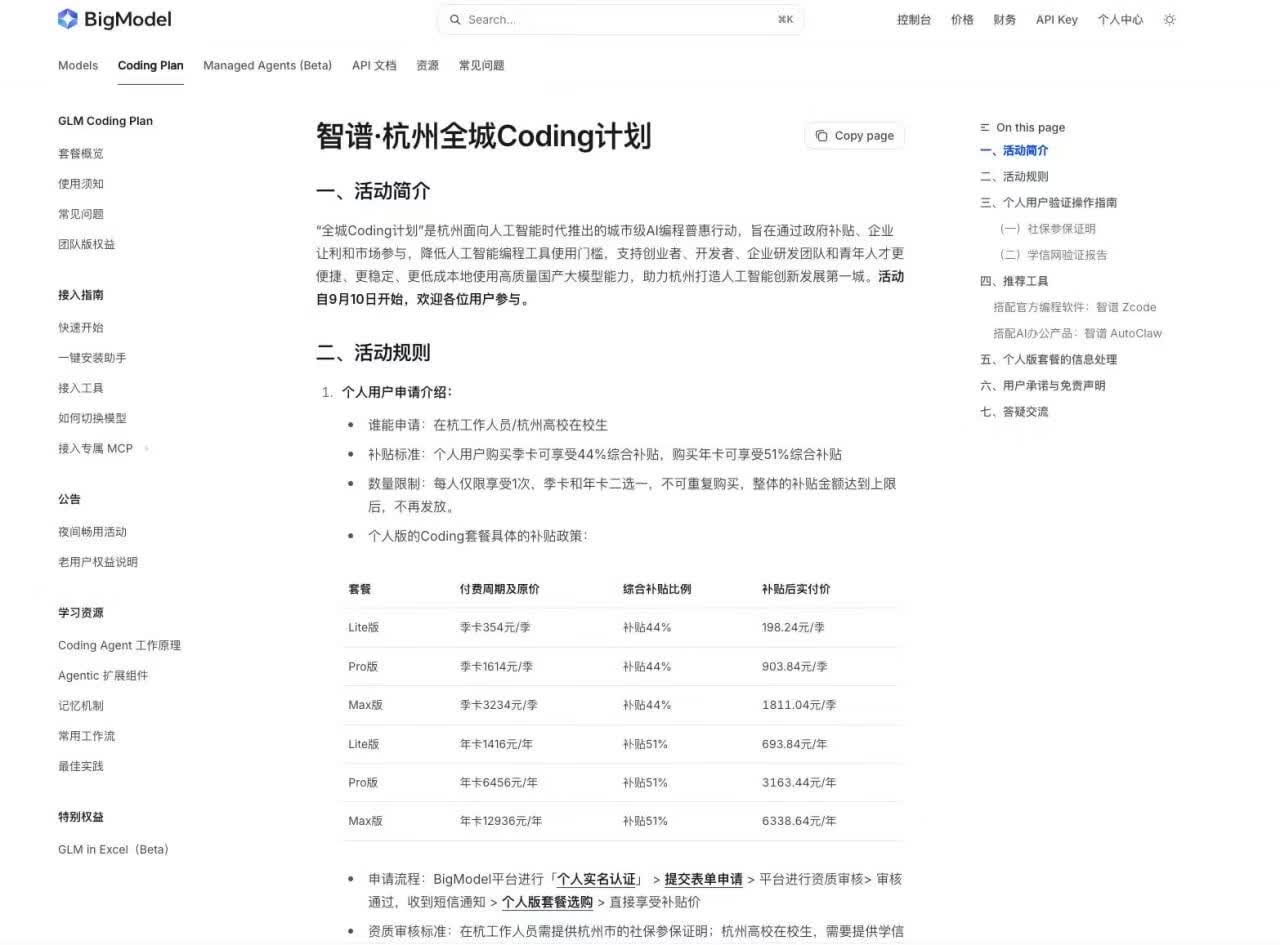
Task: Open sidebar 常见问题 under GLM Coding Plan
Action: 81,214
